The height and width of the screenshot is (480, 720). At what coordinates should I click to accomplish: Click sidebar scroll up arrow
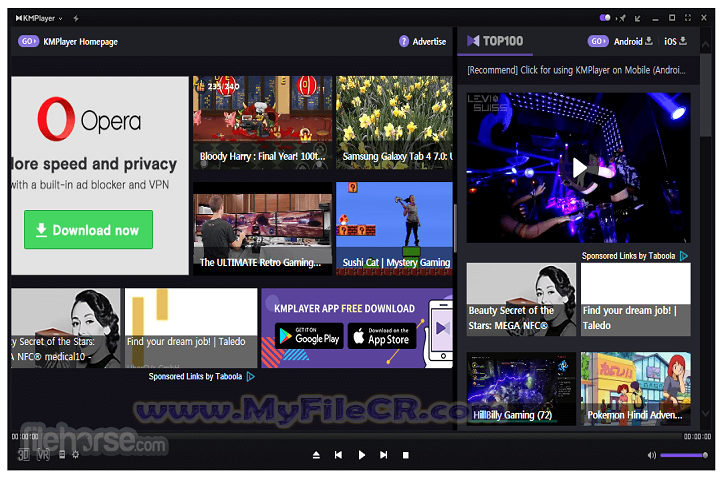click(706, 45)
